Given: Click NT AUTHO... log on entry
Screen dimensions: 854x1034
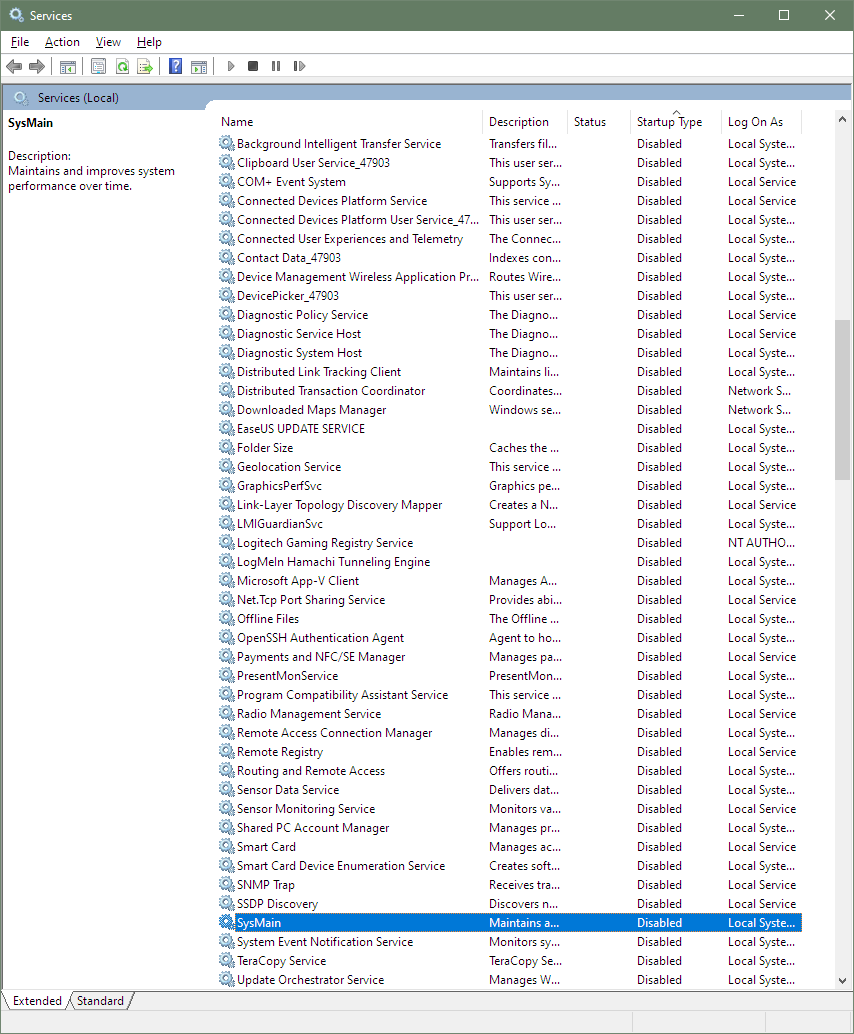Looking at the screenshot, I should 761,543.
